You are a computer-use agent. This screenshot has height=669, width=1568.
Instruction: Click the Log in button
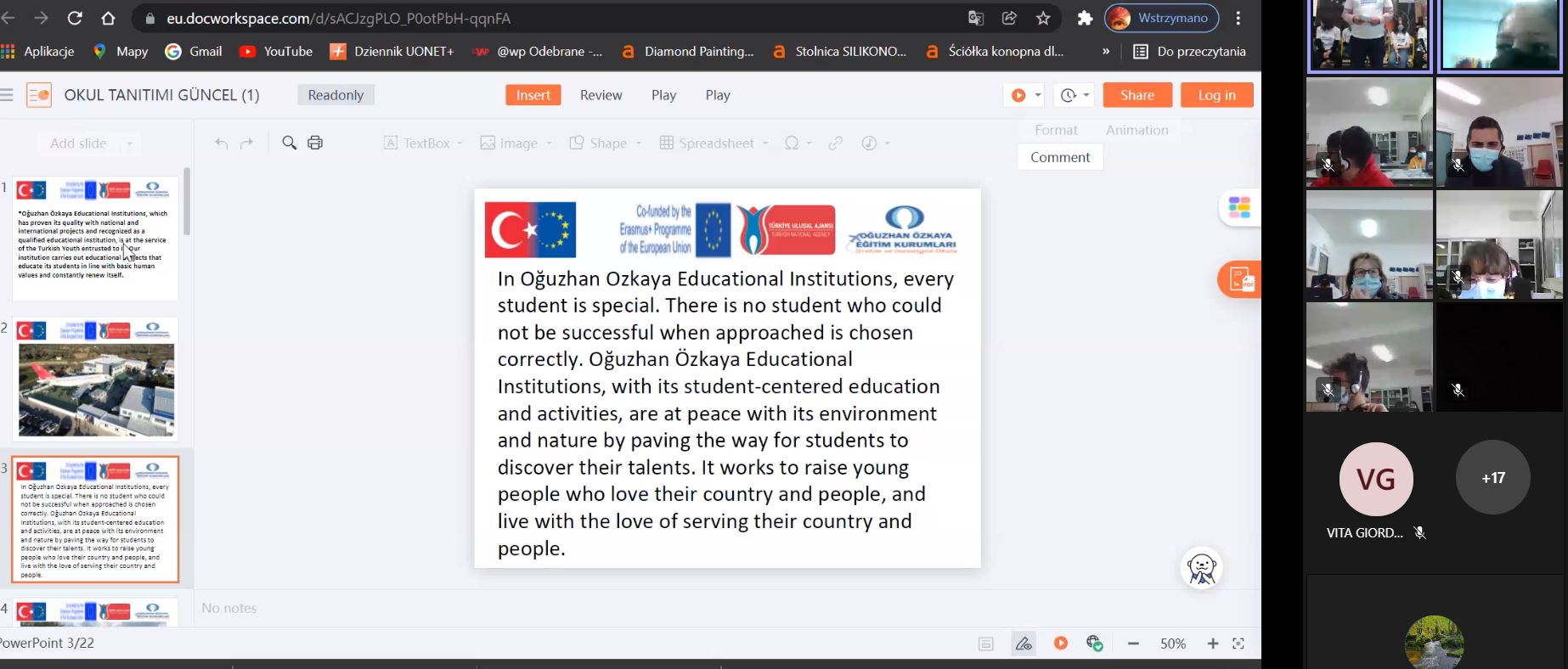[1216, 95]
